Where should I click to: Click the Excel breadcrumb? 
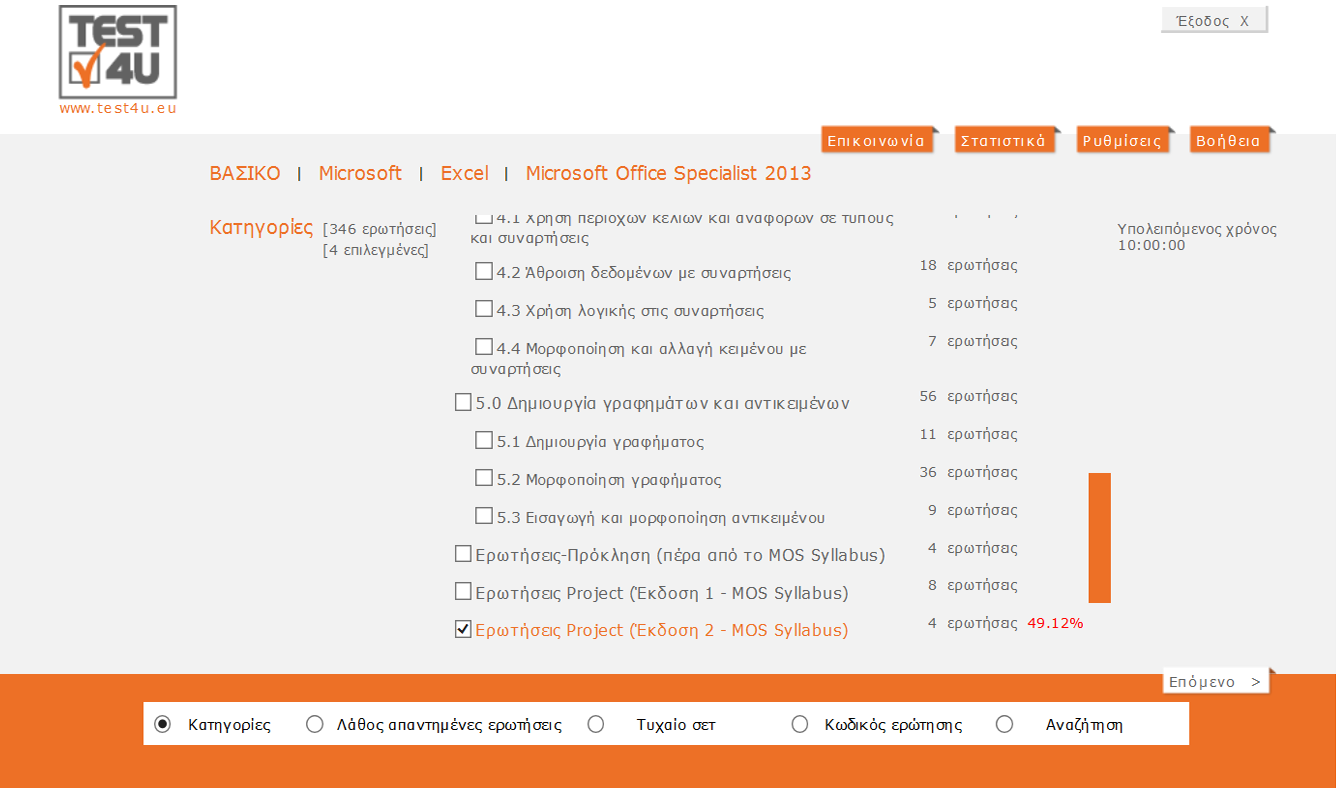[465, 173]
